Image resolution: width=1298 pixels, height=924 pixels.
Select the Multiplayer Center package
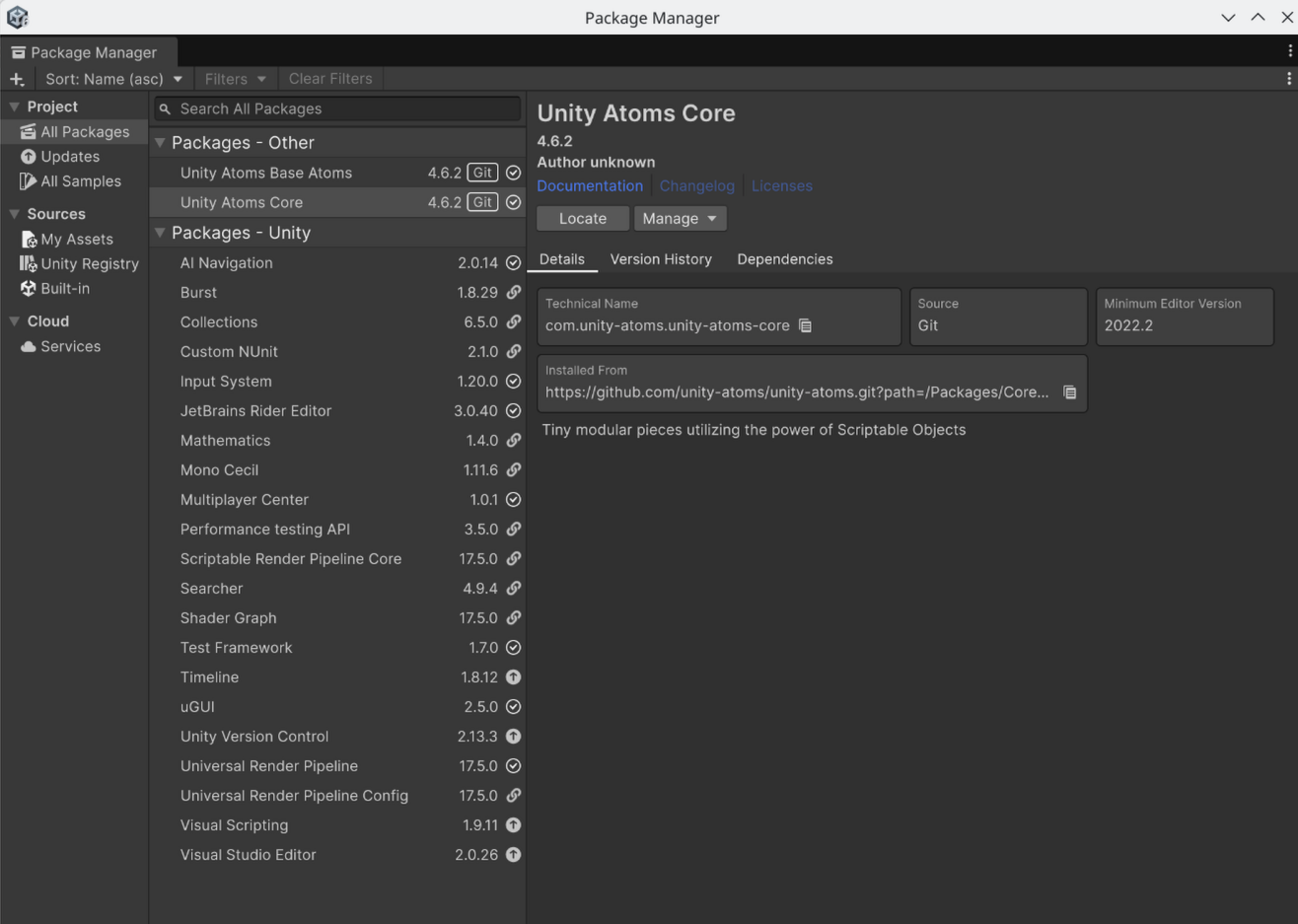pyautogui.click(x=337, y=500)
